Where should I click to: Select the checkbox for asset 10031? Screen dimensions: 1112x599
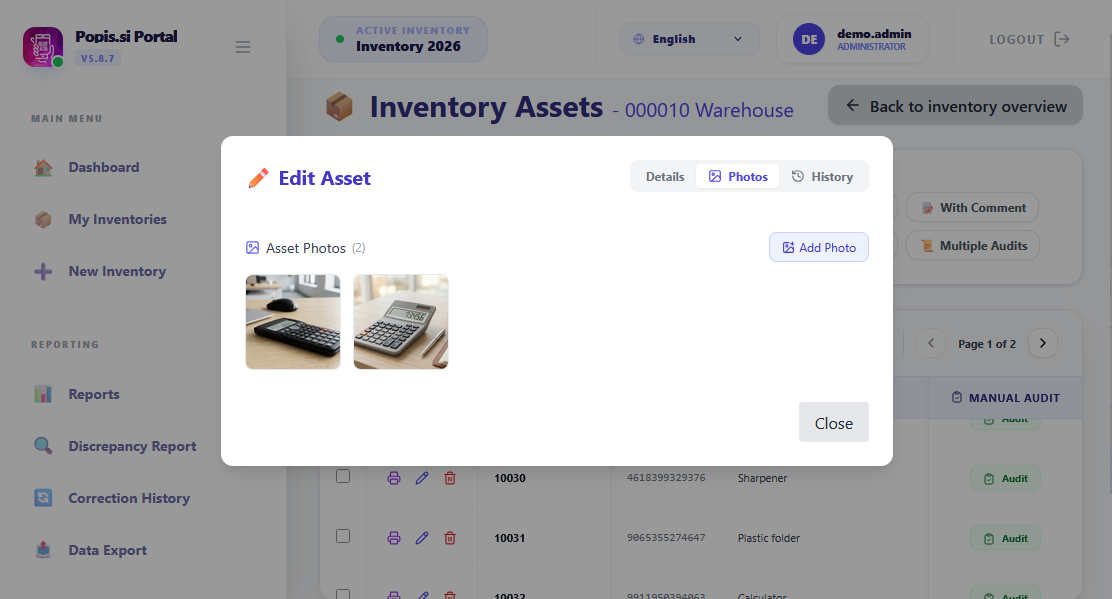(343, 536)
